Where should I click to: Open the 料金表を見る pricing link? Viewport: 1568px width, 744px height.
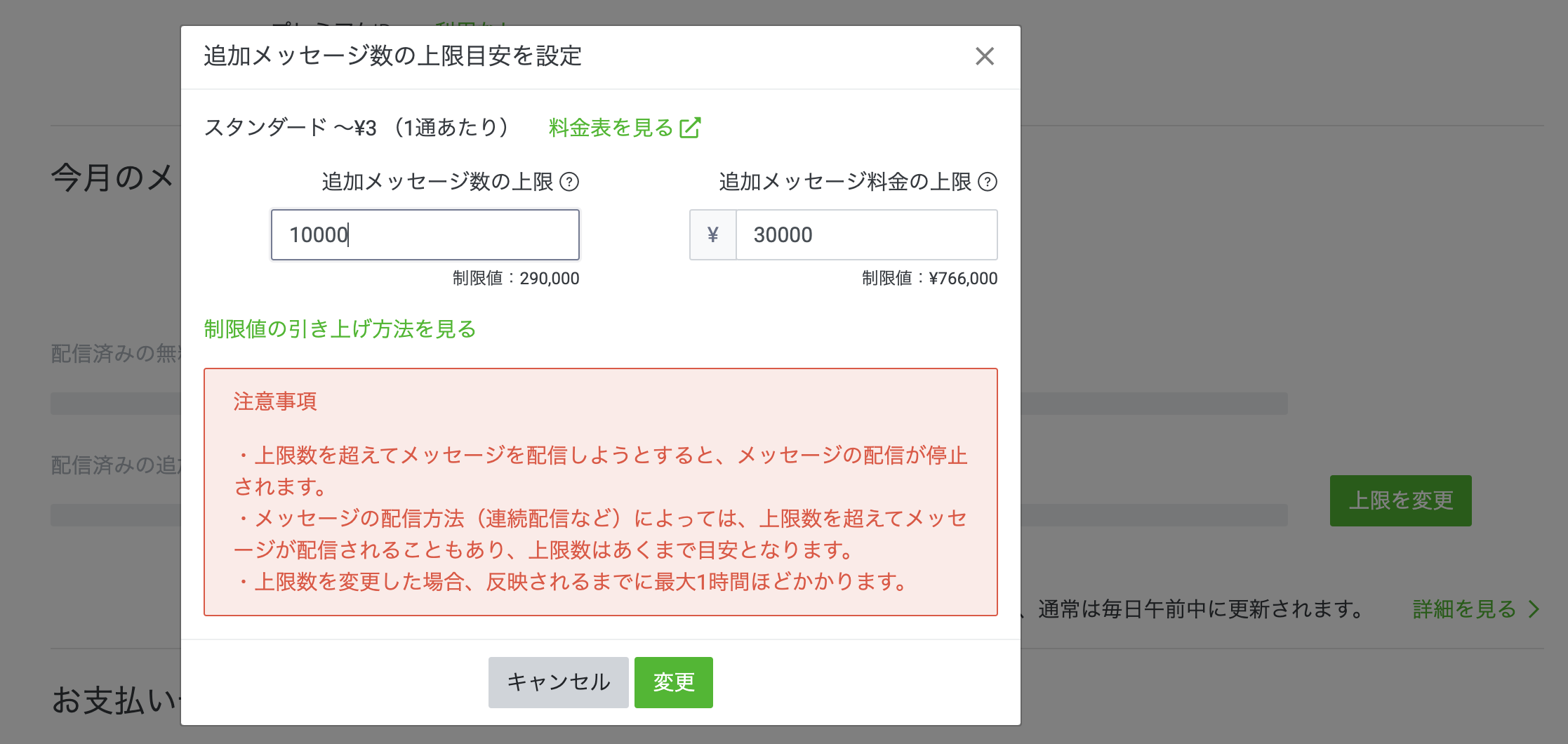point(624,128)
